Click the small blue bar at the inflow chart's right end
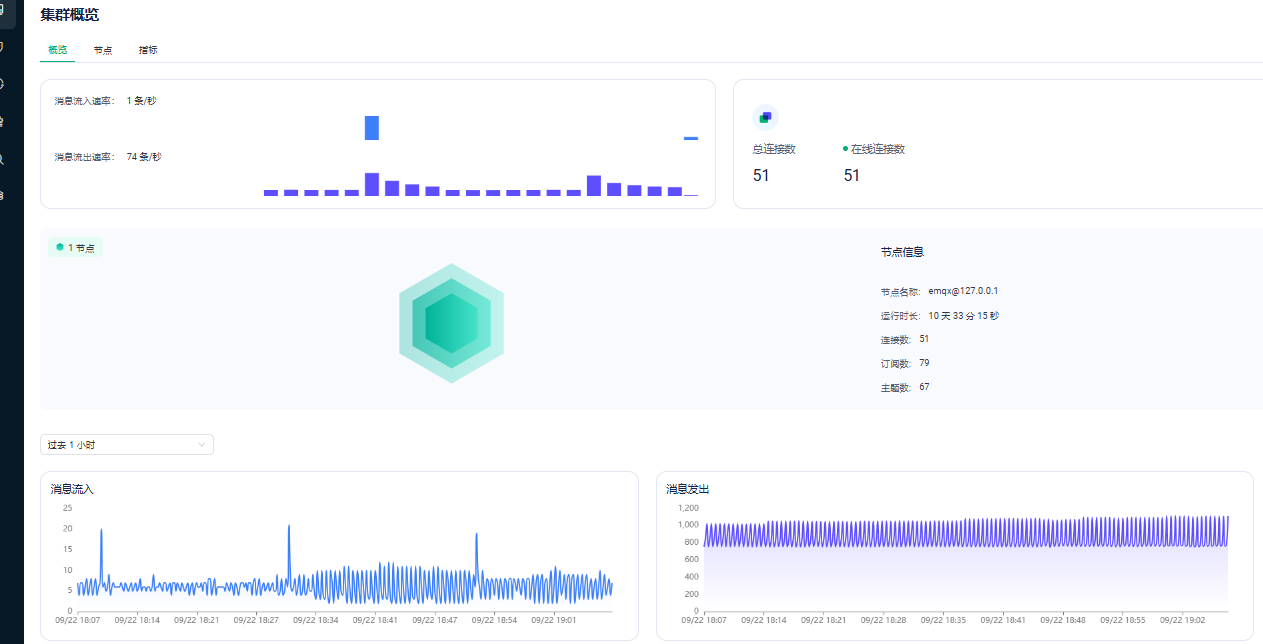Image resolution: width=1263 pixels, height=644 pixels. (691, 138)
